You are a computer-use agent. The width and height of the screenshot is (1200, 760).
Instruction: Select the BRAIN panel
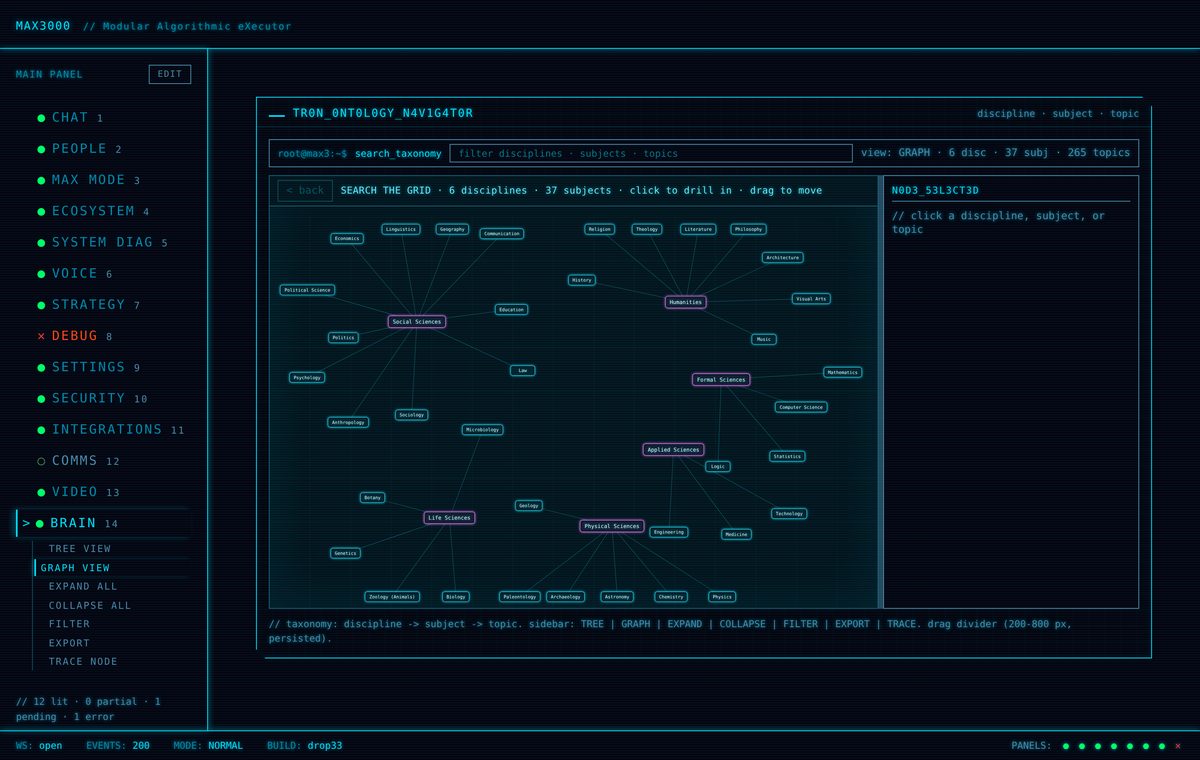[x=103, y=523]
